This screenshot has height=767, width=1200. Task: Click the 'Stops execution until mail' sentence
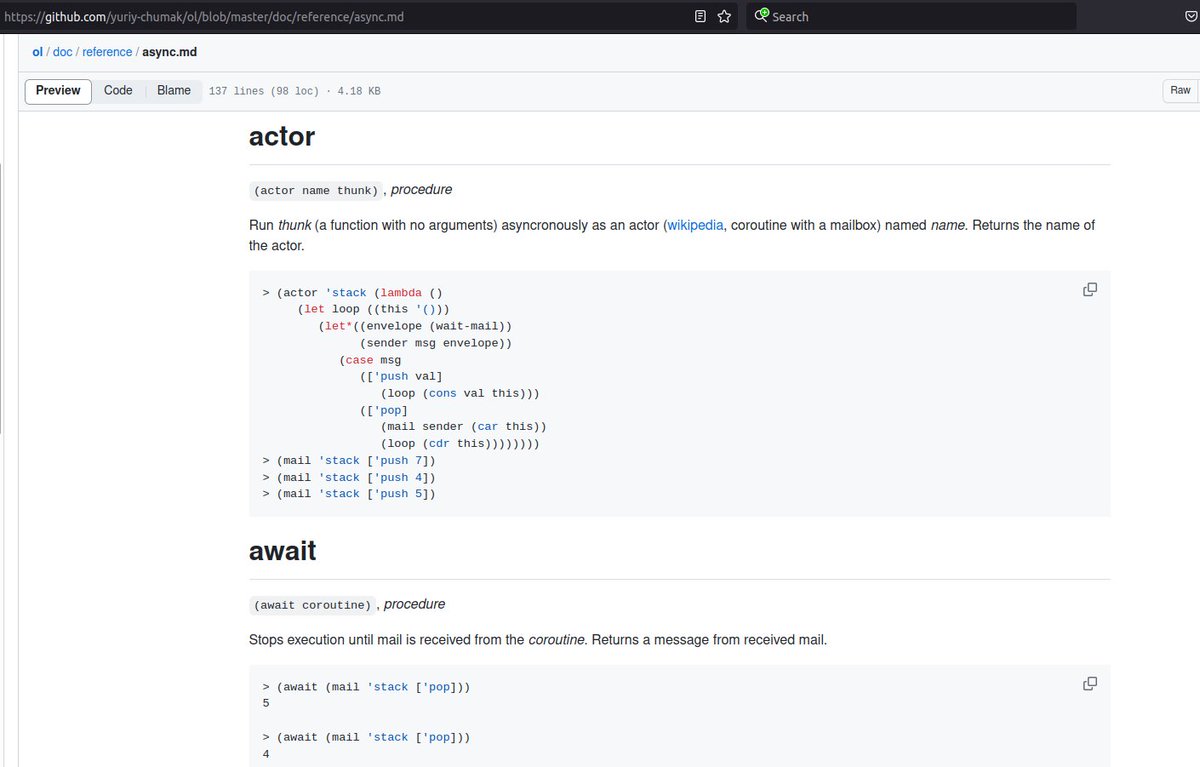(x=538, y=639)
